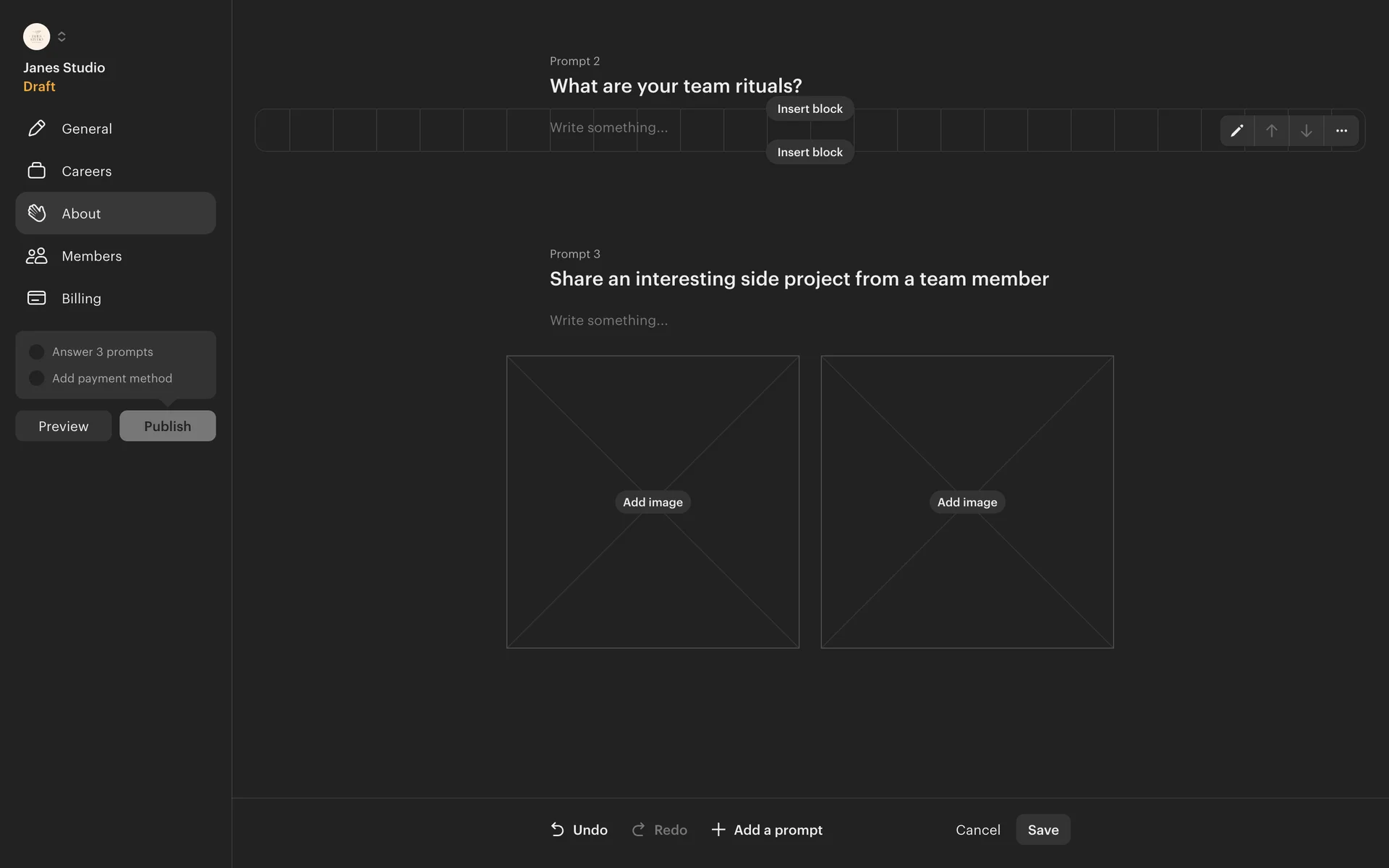Open the Members sidebar item

pyautogui.click(x=92, y=256)
